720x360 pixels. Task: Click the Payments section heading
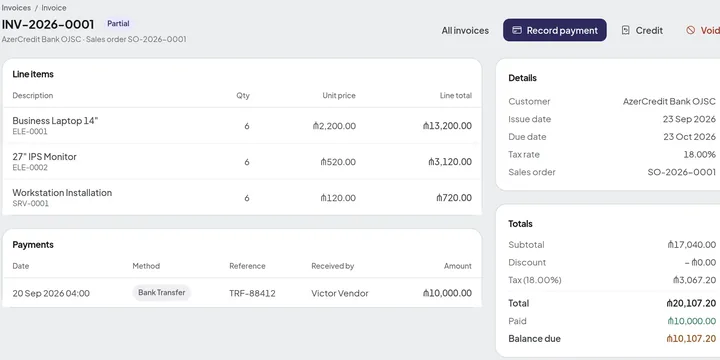33,245
